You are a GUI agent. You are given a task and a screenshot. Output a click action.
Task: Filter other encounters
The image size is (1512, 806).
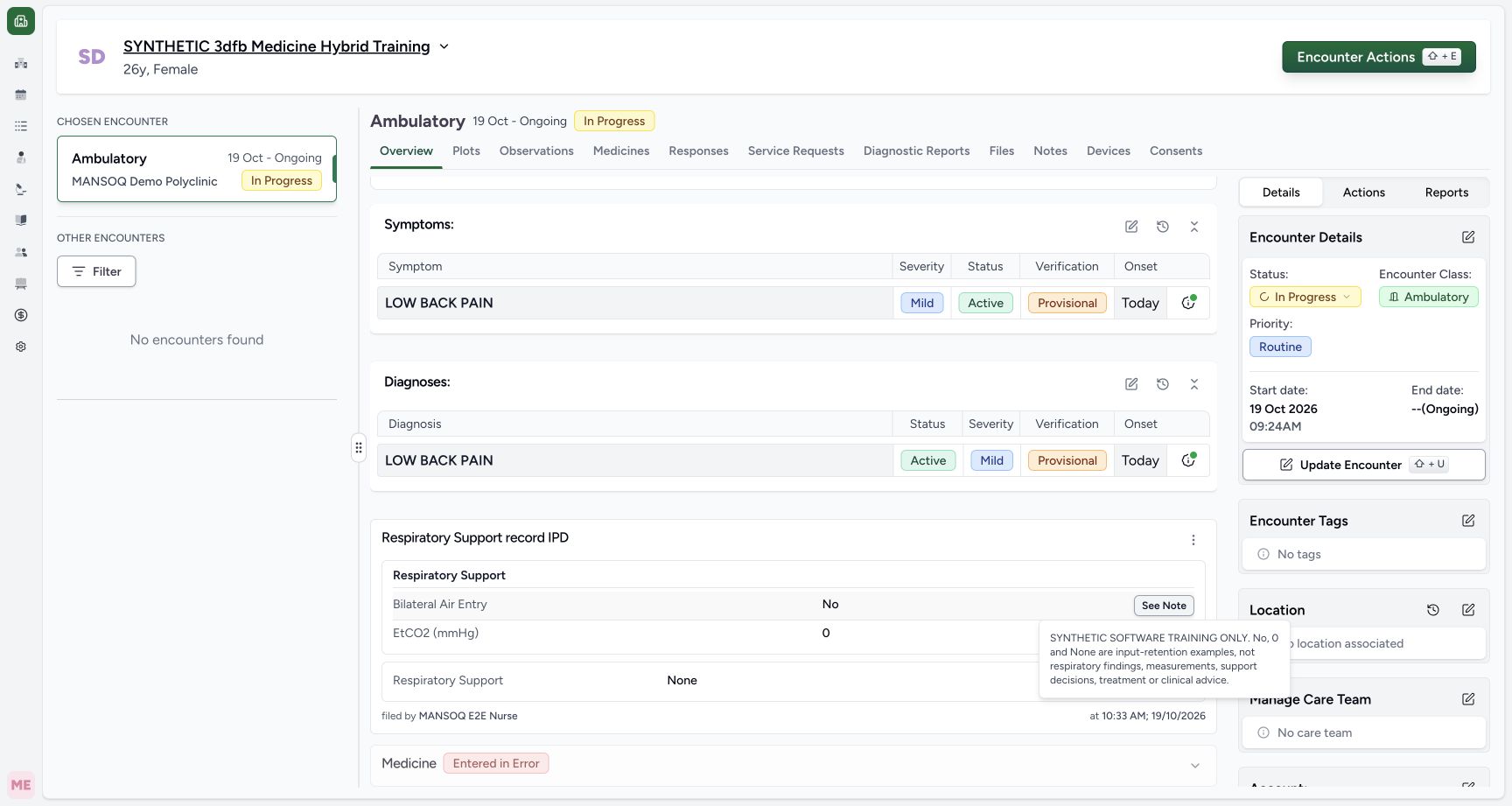pos(96,271)
